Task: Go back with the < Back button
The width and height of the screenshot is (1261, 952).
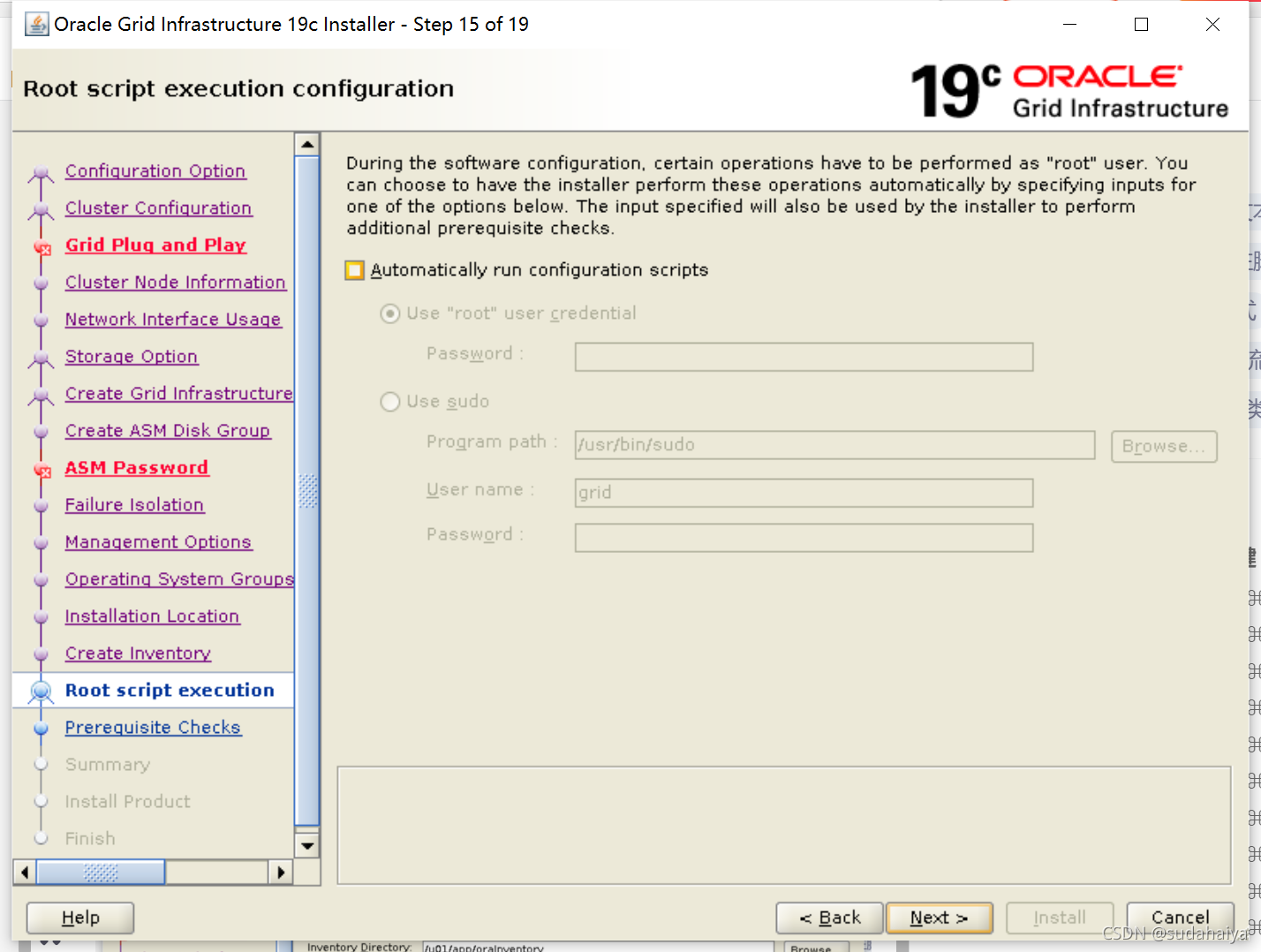Action: pyautogui.click(x=829, y=918)
